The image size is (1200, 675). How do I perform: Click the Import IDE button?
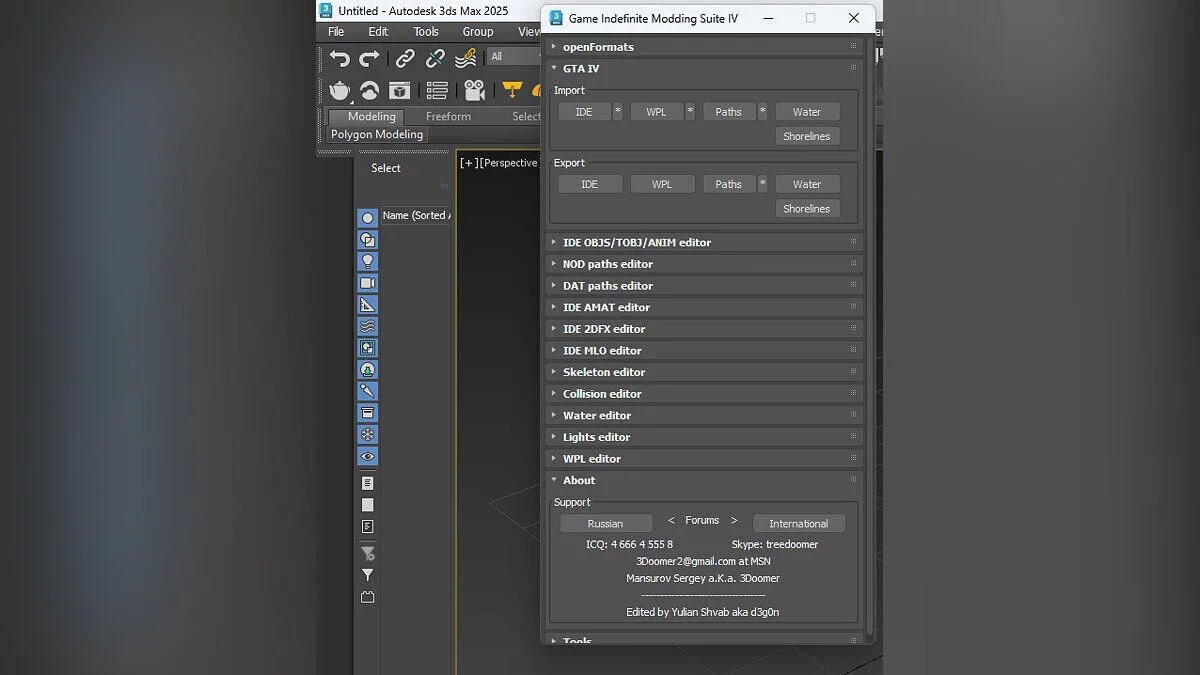(584, 112)
